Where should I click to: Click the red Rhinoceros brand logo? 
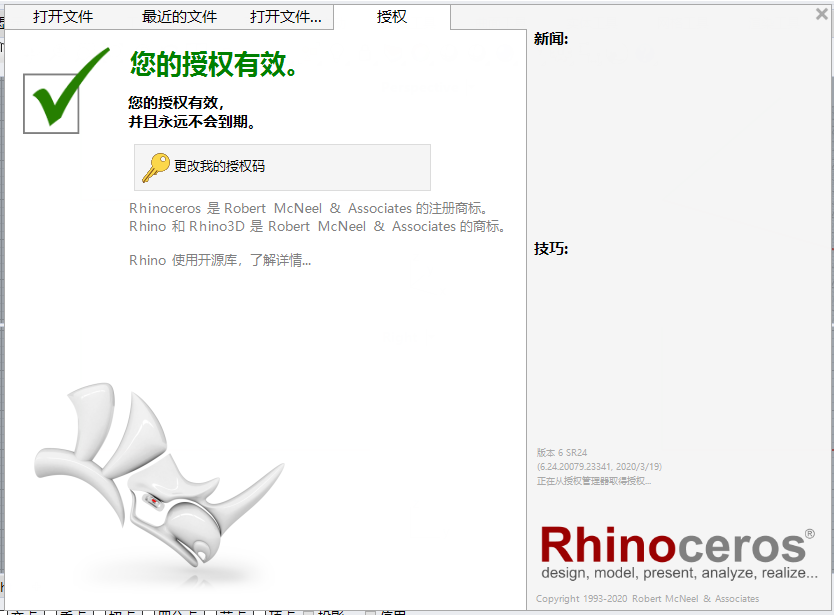[x=677, y=552]
